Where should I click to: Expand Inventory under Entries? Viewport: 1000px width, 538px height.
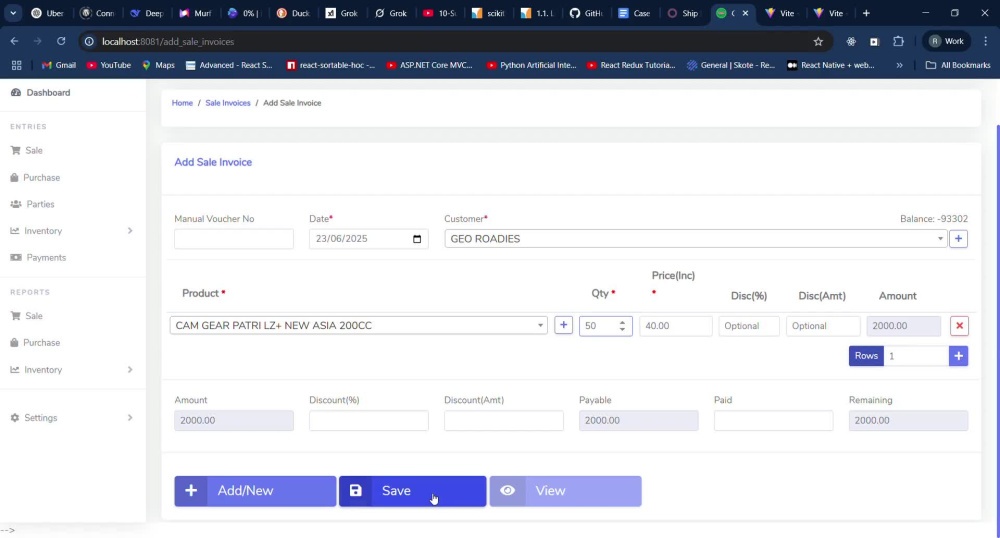click(x=72, y=231)
